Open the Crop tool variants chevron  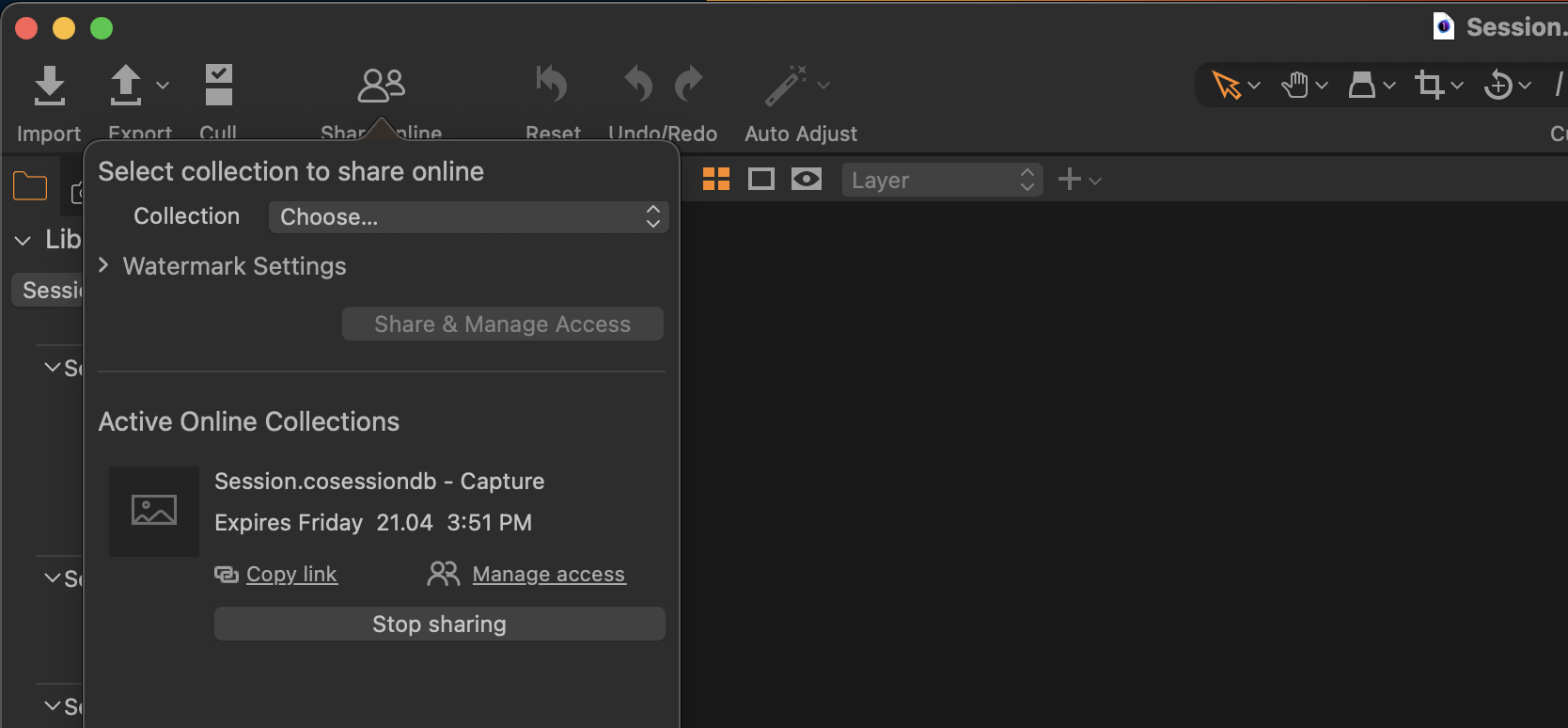point(1457,86)
